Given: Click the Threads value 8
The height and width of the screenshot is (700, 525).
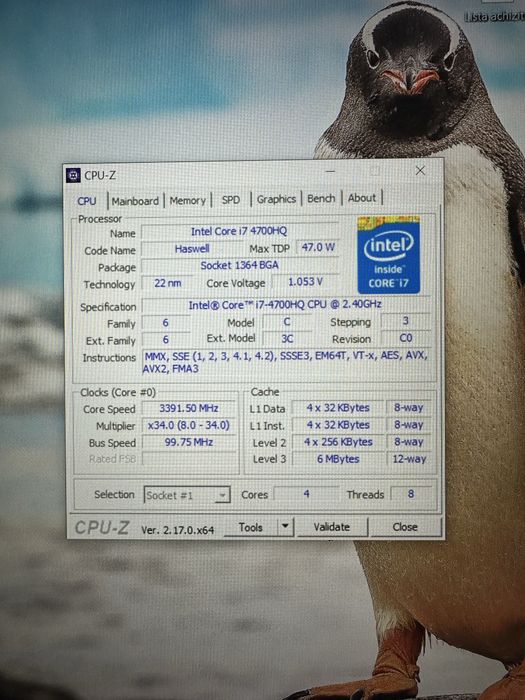Looking at the screenshot, I should point(411,493).
